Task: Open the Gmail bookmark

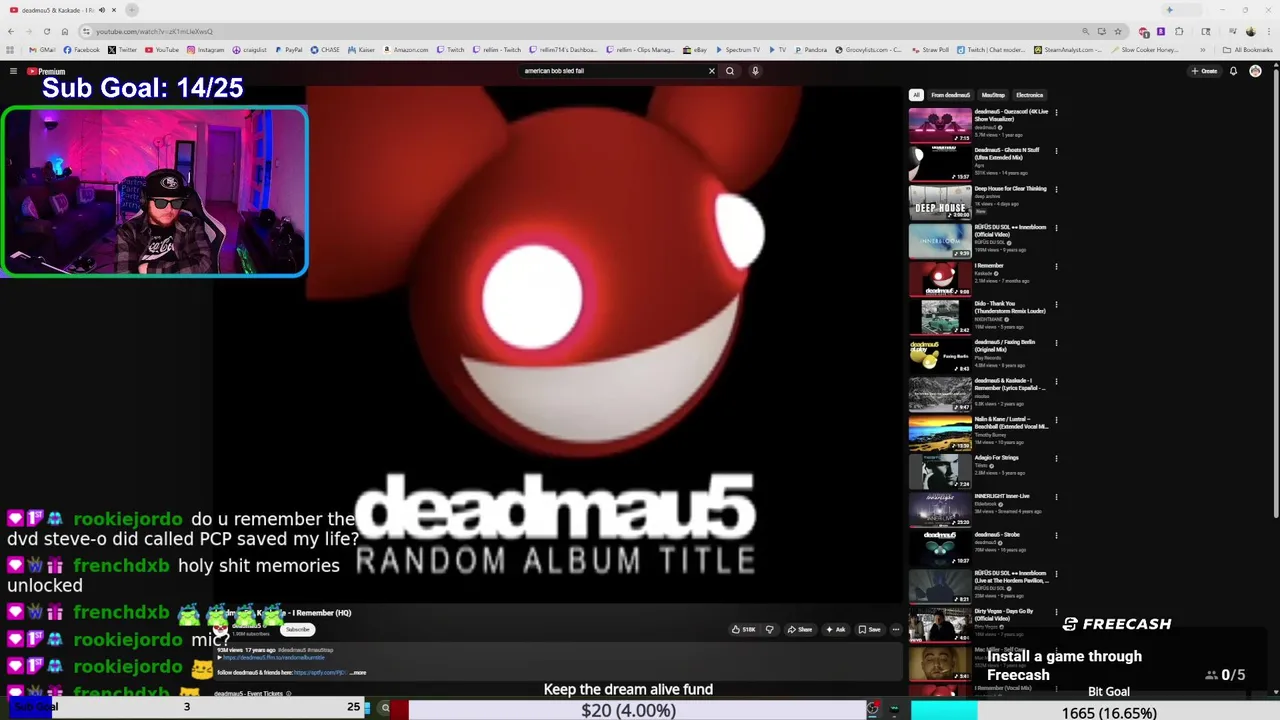Action: click(x=43, y=50)
